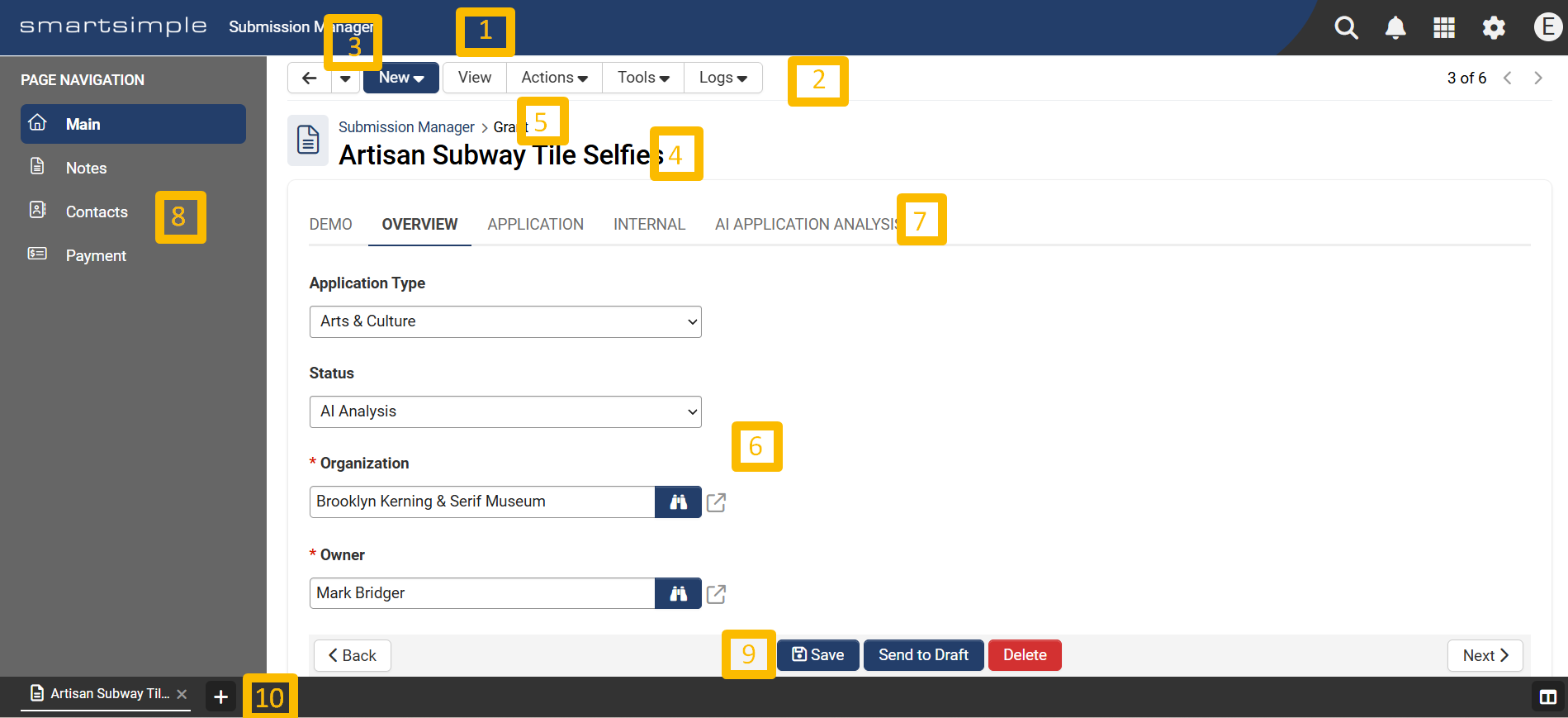Open Owner profile via external link icon
The image size is (1568, 718).
click(x=716, y=594)
